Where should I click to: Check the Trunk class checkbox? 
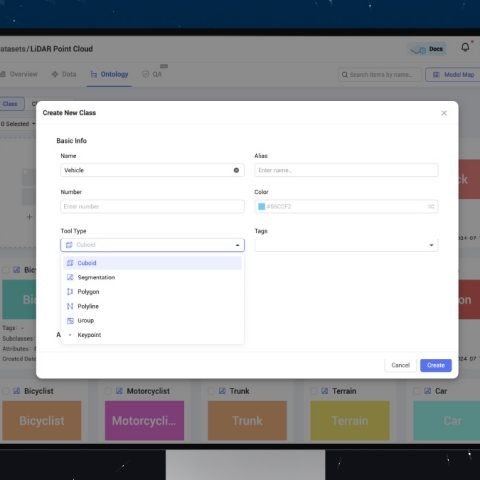pos(211,391)
